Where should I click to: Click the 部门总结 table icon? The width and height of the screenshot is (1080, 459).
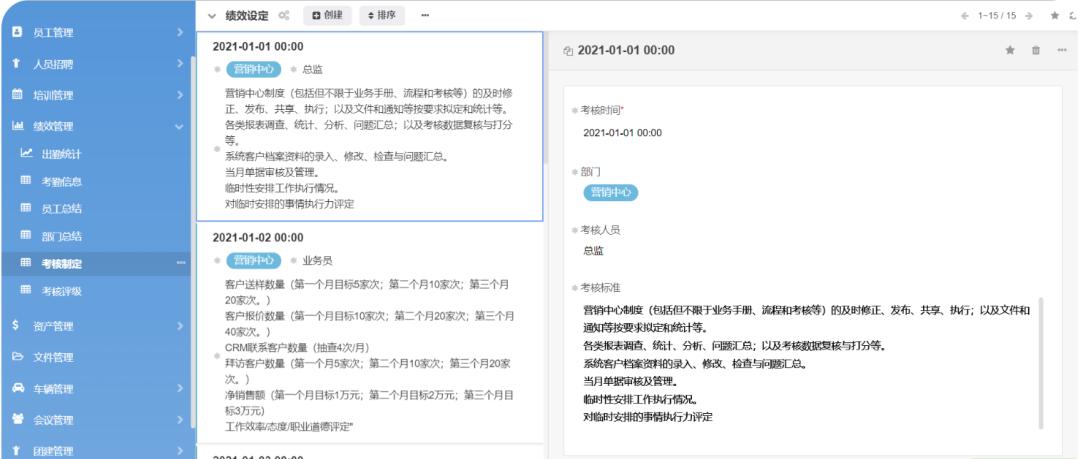(x=25, y=235)
